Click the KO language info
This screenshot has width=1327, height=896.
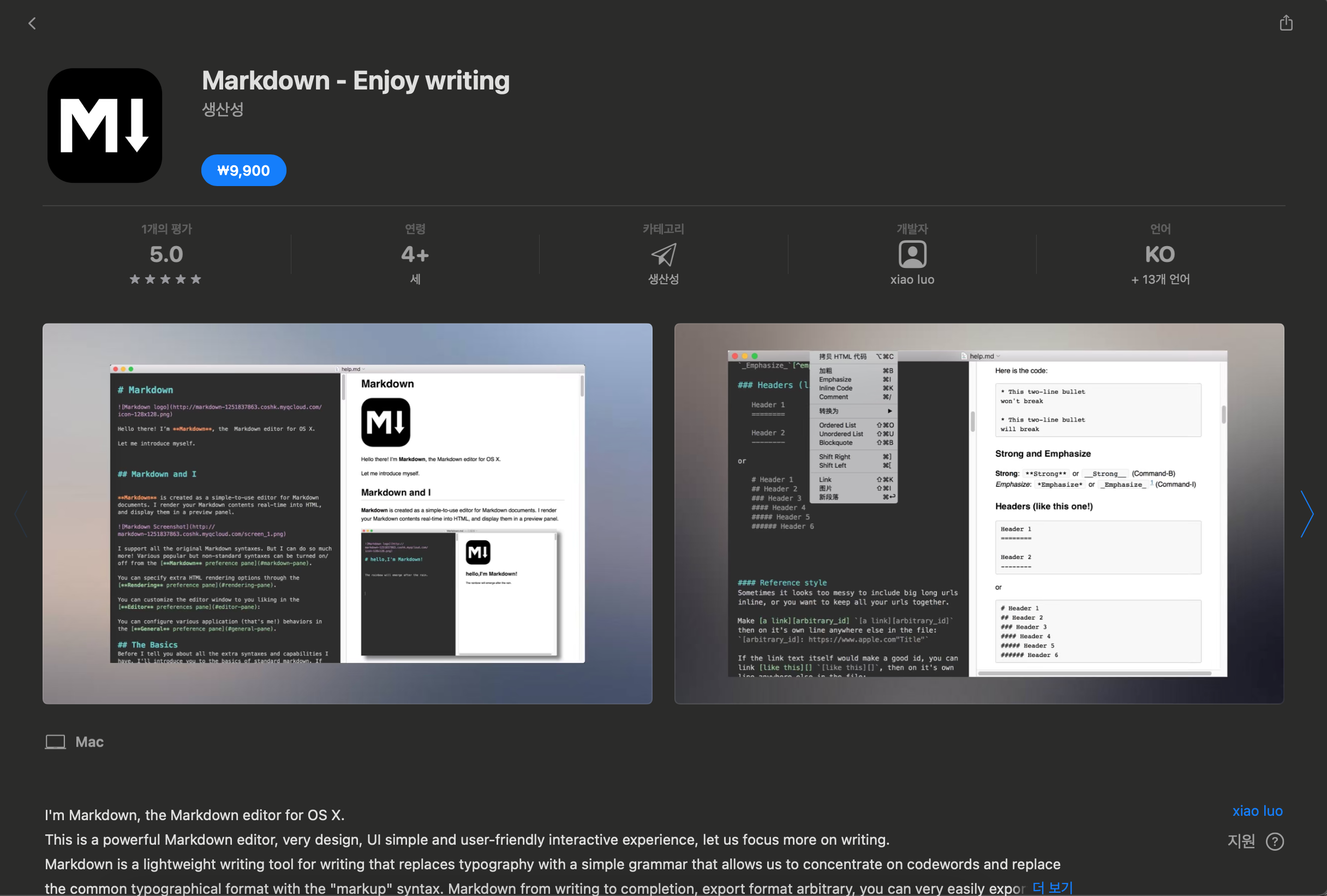point(1159,254)
